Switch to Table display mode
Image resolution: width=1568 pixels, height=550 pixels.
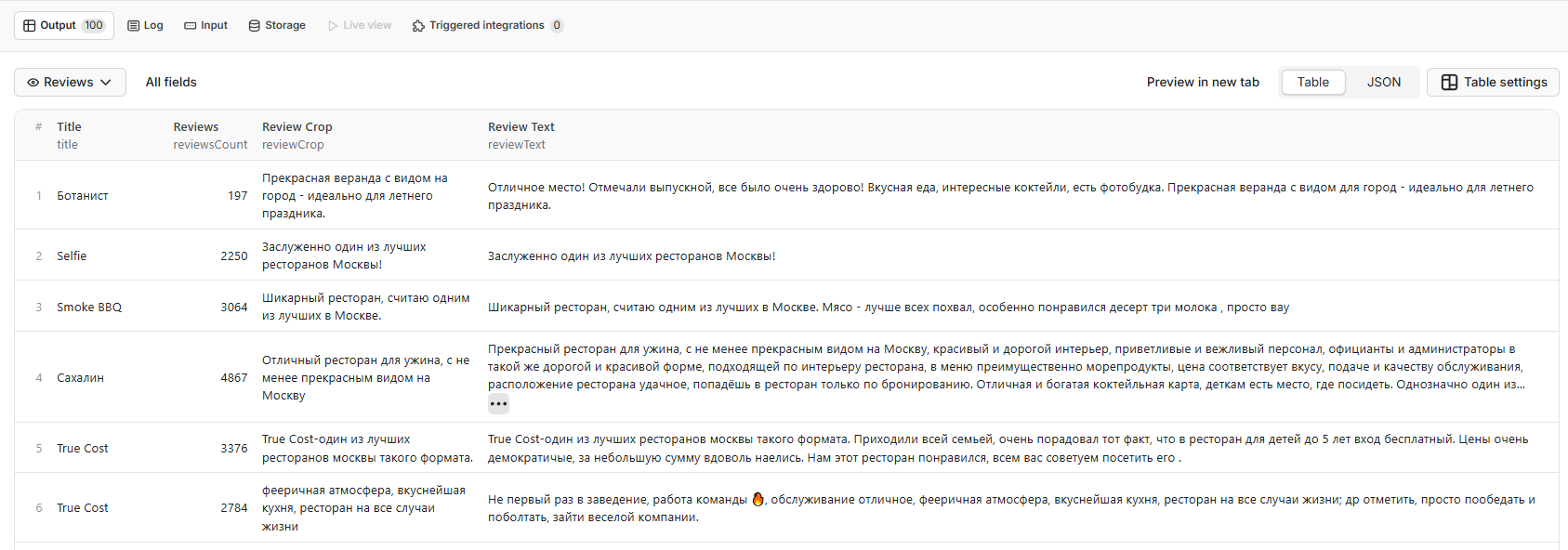1313,82
